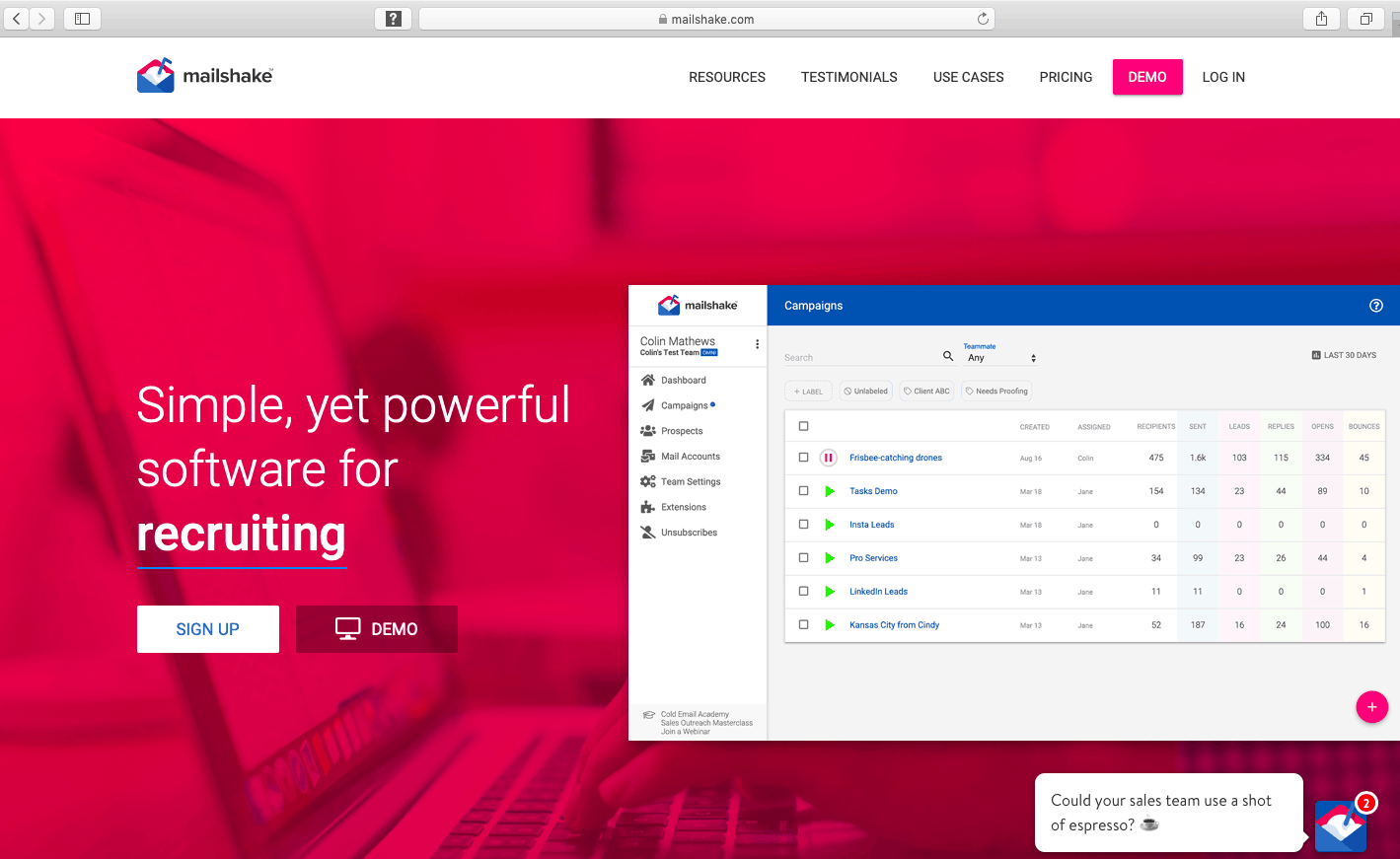
Task: Click the RECIPIENTS column header
Action: 1155,427
